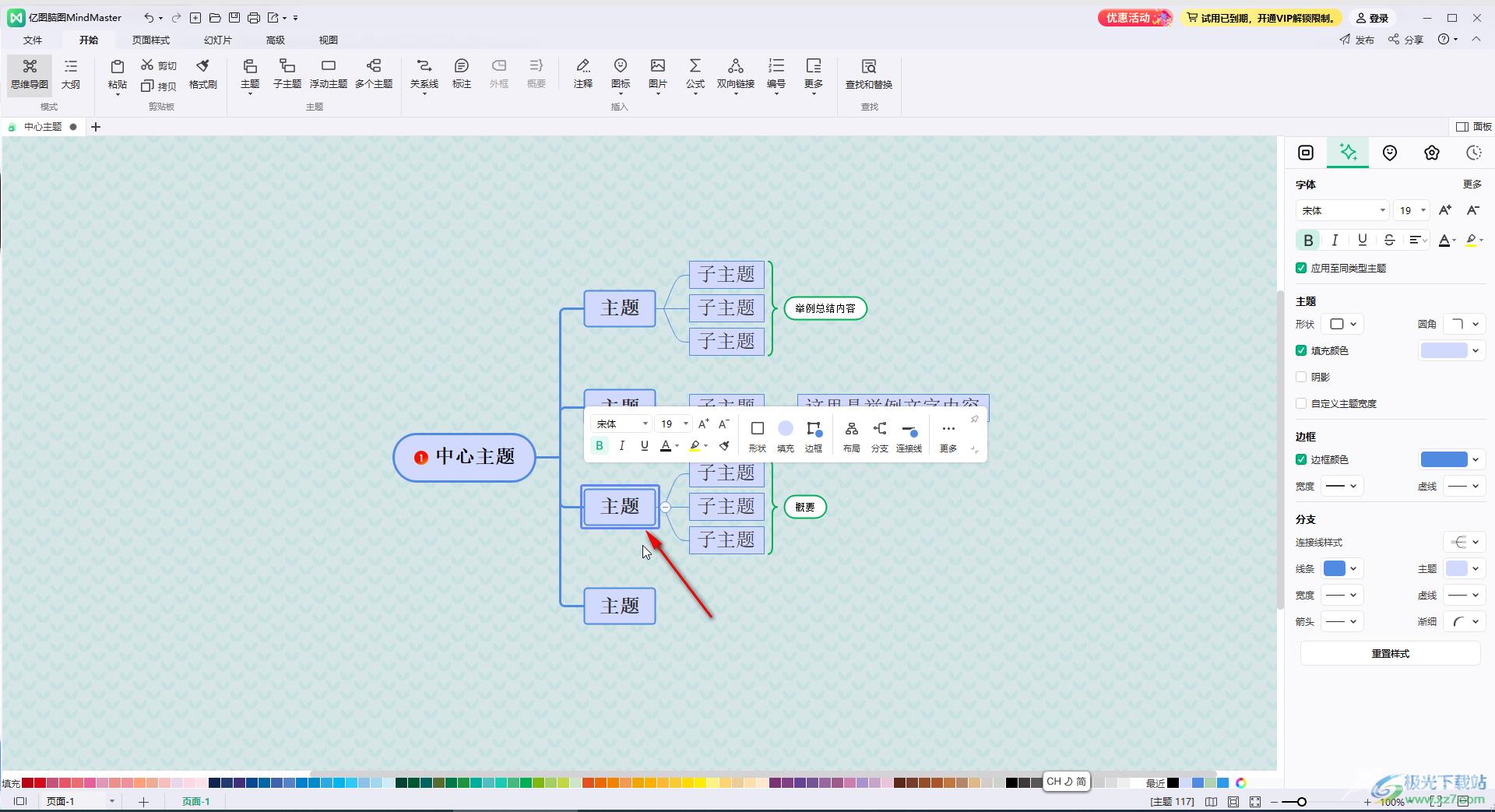The image size is (1495, 812).
Task: Click the 关系线 relationship line icon
Action: [424, 75]
